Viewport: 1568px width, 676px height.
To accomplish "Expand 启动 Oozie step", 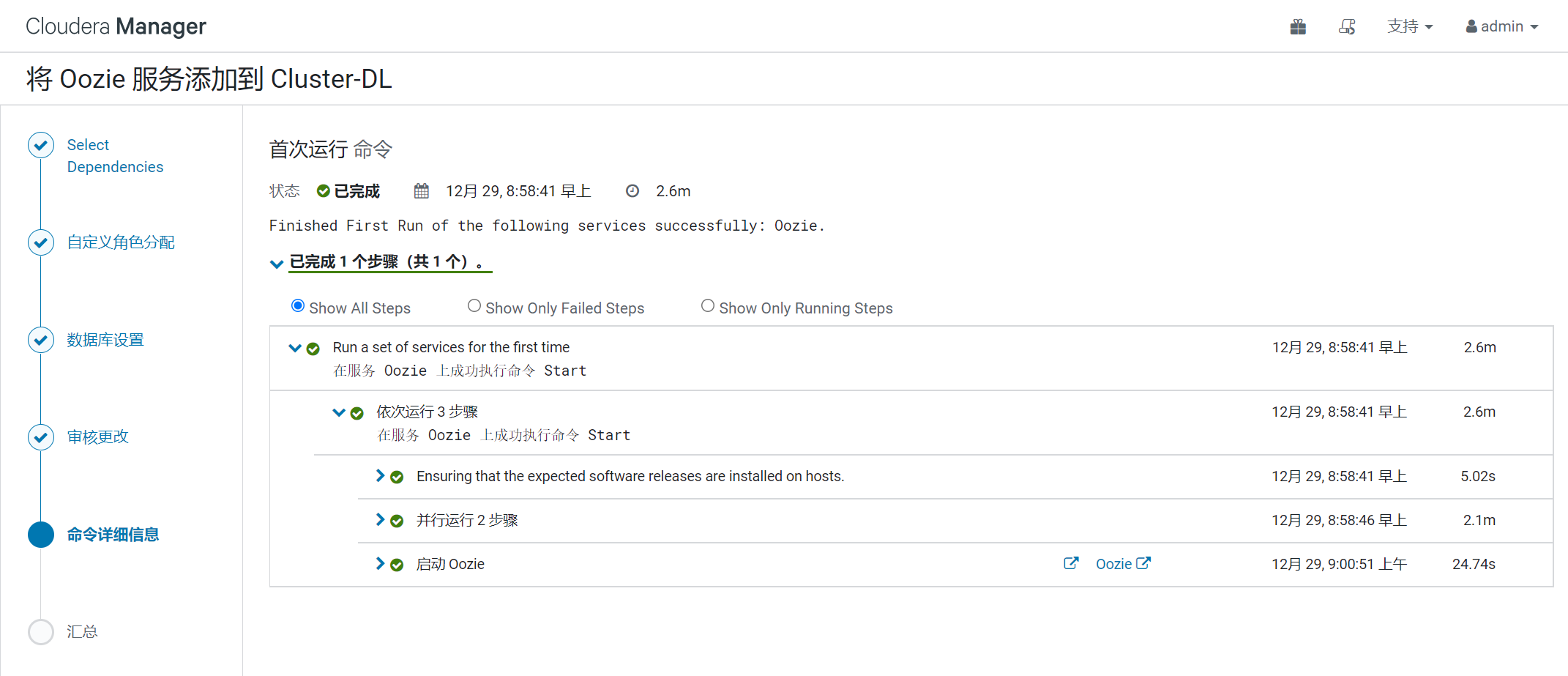I will 380,564.
